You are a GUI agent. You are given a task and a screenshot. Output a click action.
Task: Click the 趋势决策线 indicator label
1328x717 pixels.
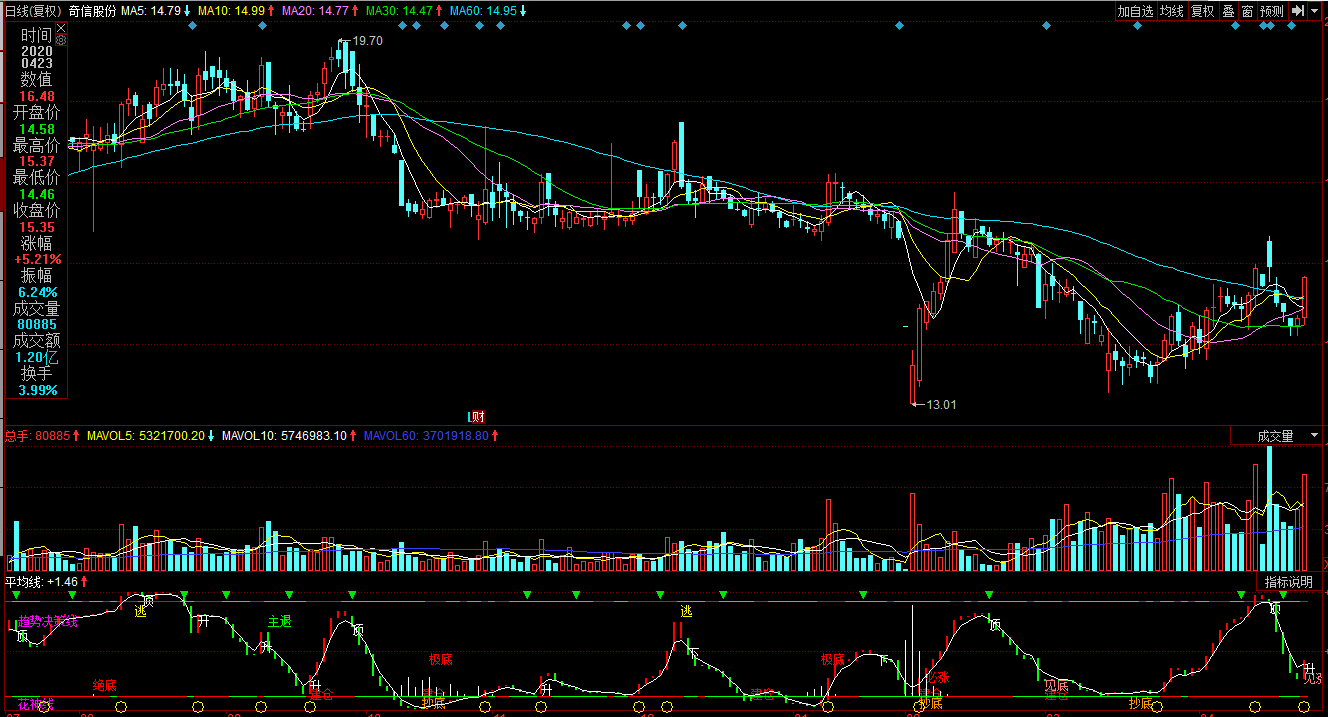coord(48,622)
